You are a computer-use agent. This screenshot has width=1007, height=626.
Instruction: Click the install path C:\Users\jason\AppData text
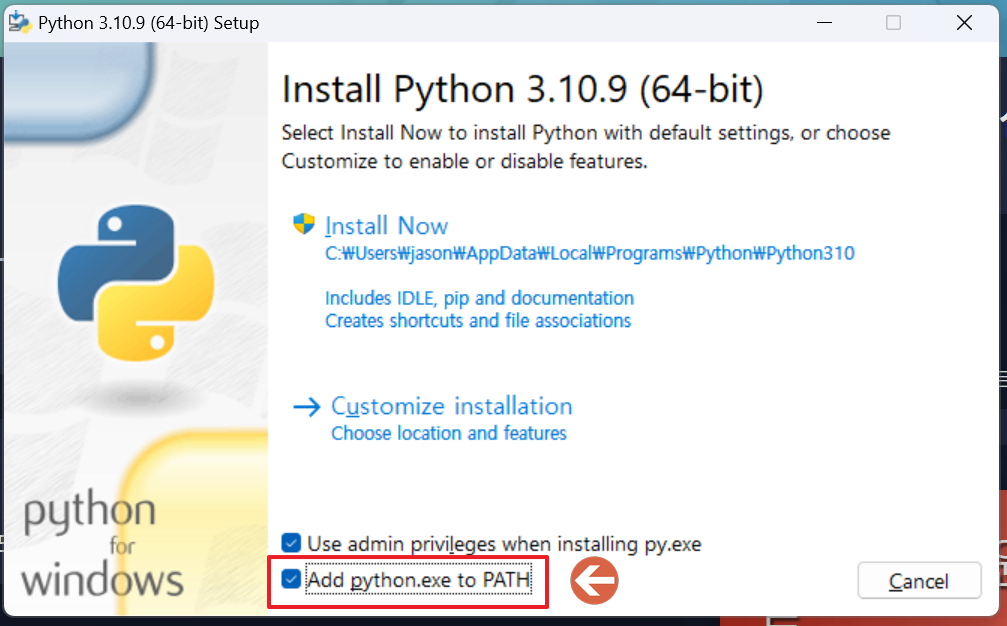coord(590,254)
